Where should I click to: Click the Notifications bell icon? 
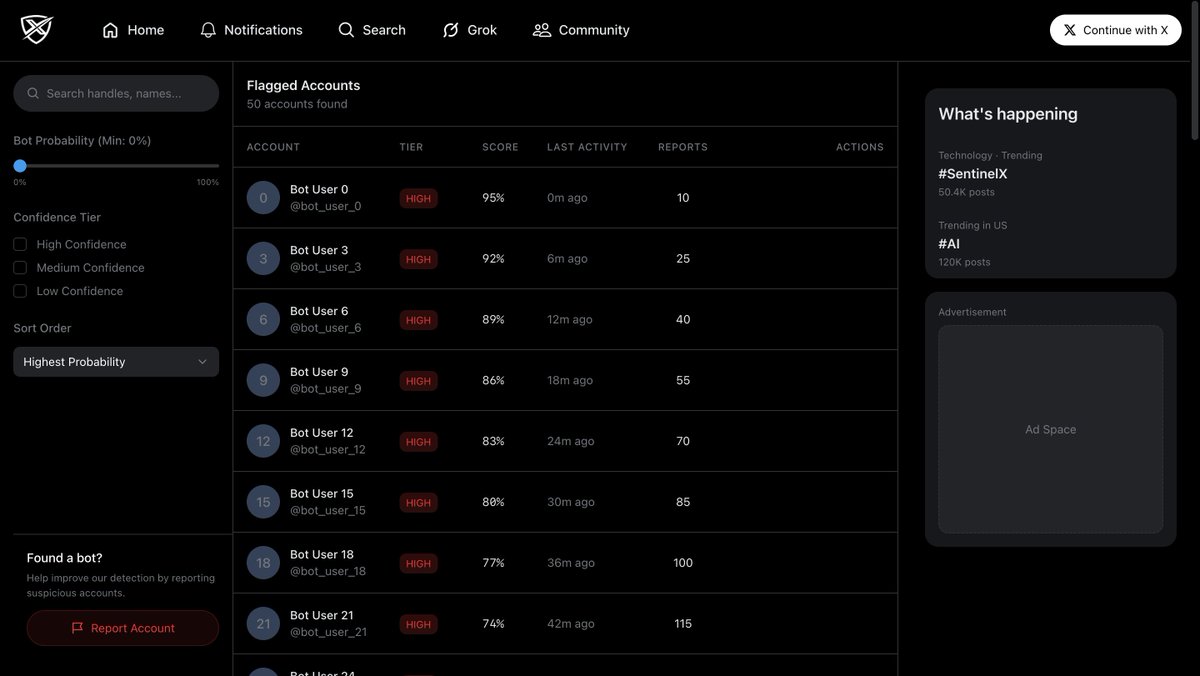[x=208, y=30]
